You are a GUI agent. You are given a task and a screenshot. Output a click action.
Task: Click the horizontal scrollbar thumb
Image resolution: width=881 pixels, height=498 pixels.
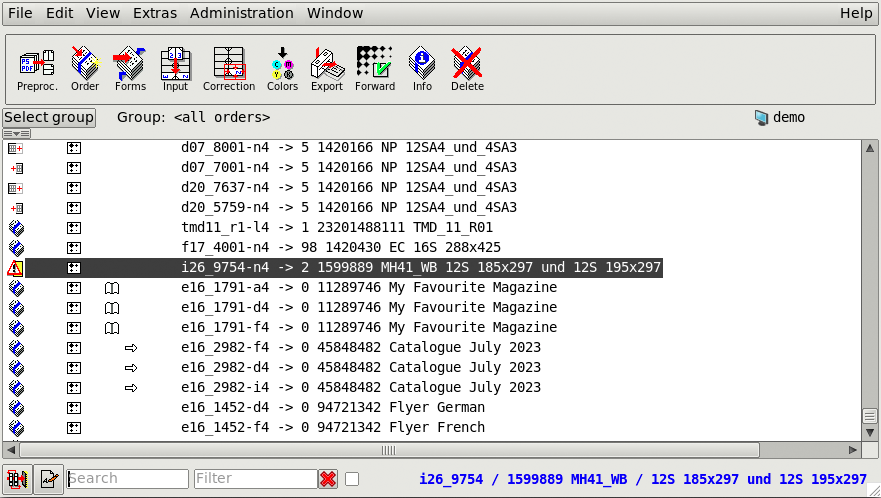point(389,450)
